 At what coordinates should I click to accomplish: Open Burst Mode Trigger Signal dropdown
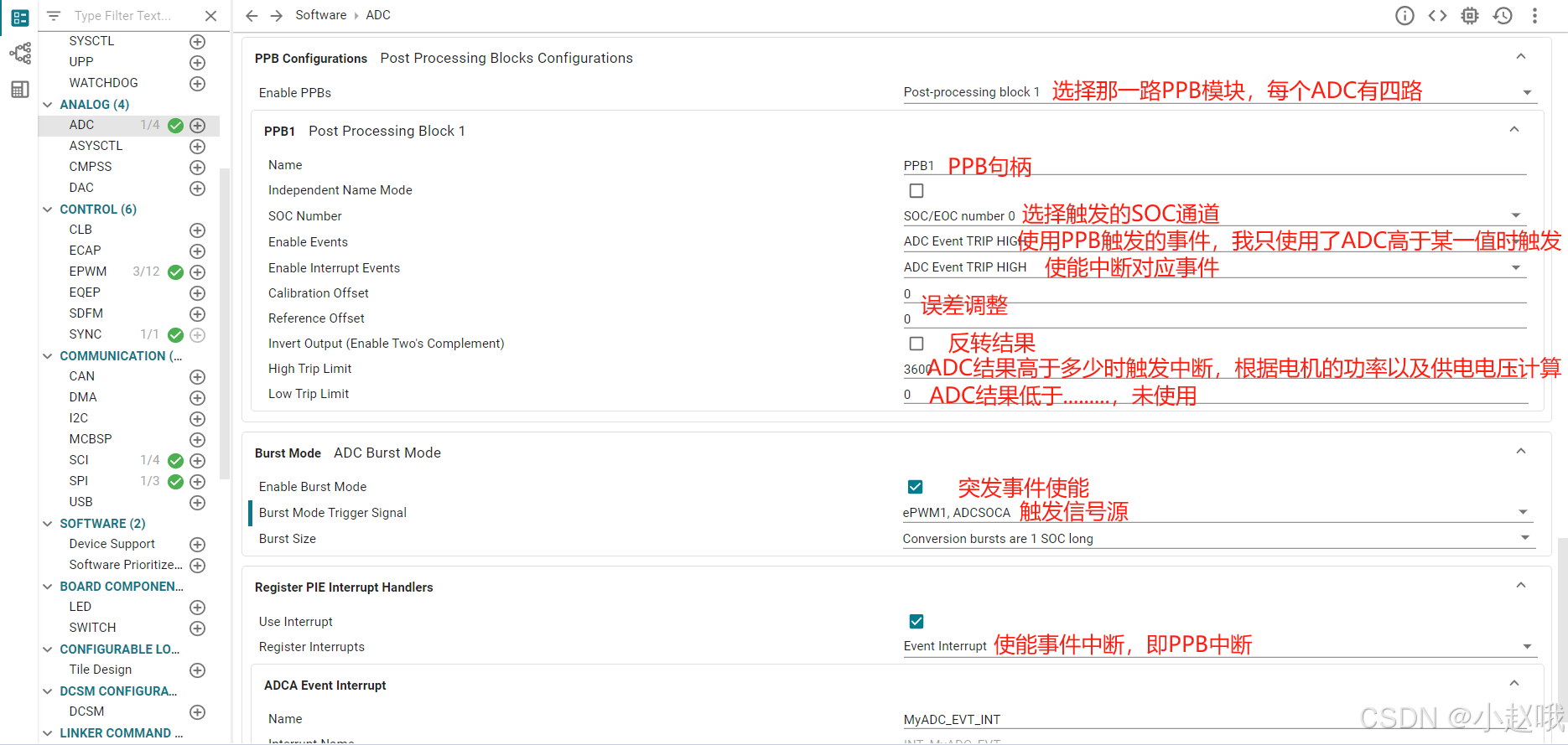(x=1218, y=513)
